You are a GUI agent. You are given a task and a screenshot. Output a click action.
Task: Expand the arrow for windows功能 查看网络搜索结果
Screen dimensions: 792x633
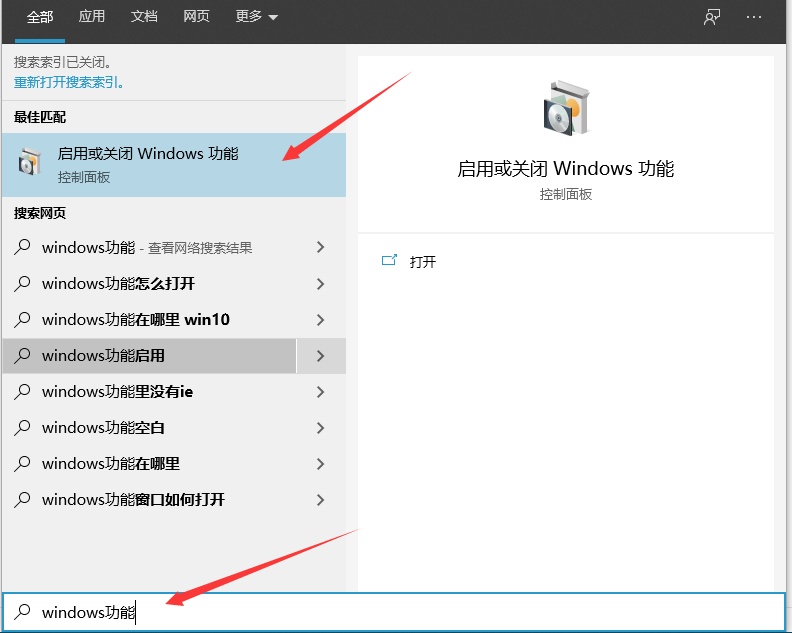320,247
